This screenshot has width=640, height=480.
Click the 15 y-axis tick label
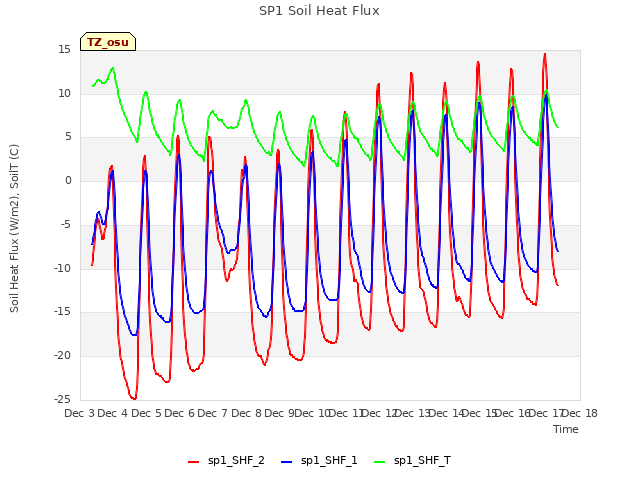pos(64,50)
